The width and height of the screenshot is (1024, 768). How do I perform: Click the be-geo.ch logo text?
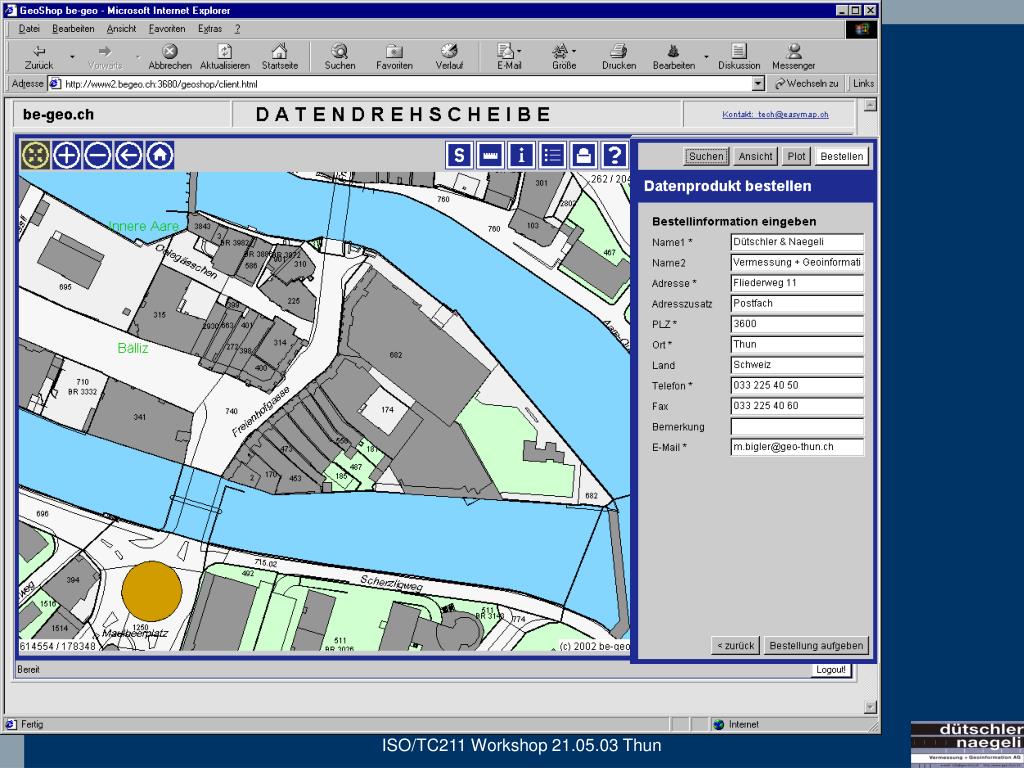pos(58,115)
